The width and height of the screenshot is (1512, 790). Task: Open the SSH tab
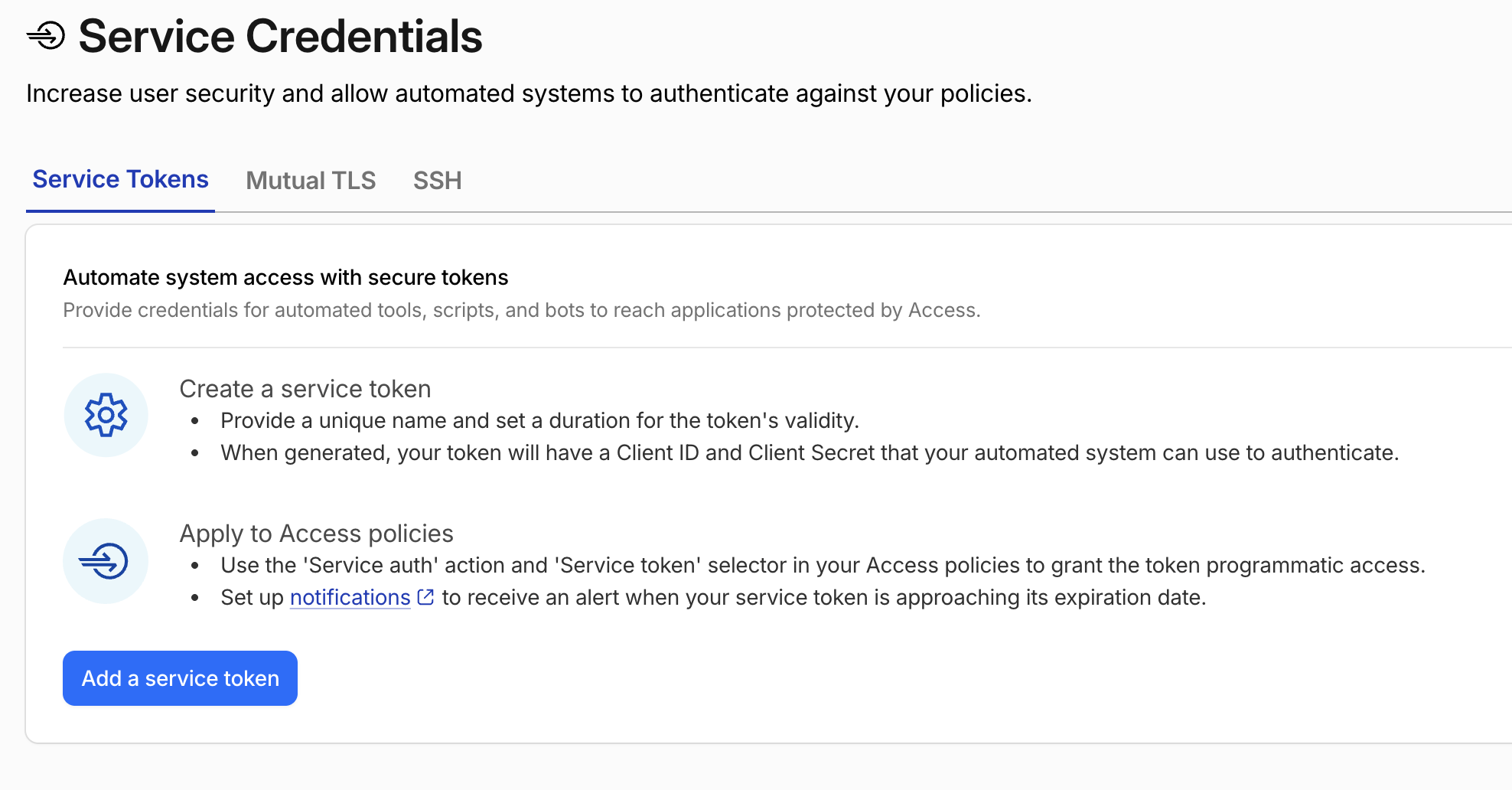(437, 181)
